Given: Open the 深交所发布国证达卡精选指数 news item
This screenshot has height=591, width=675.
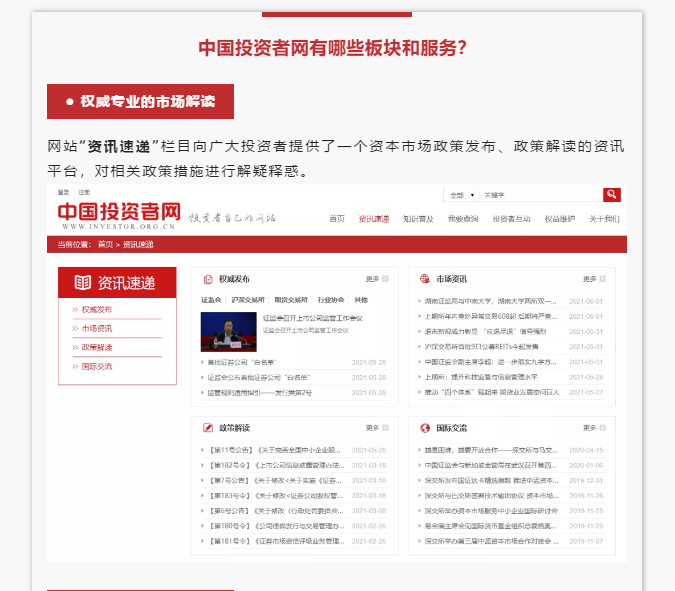Looking at the screenshot, I should (x=492, y=480).
